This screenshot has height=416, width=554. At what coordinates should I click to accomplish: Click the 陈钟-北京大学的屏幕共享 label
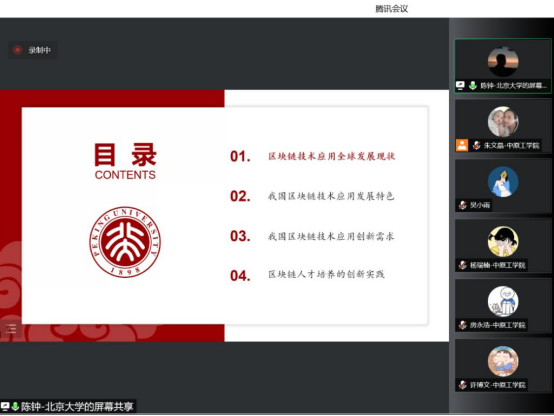(x=77, y=406)
